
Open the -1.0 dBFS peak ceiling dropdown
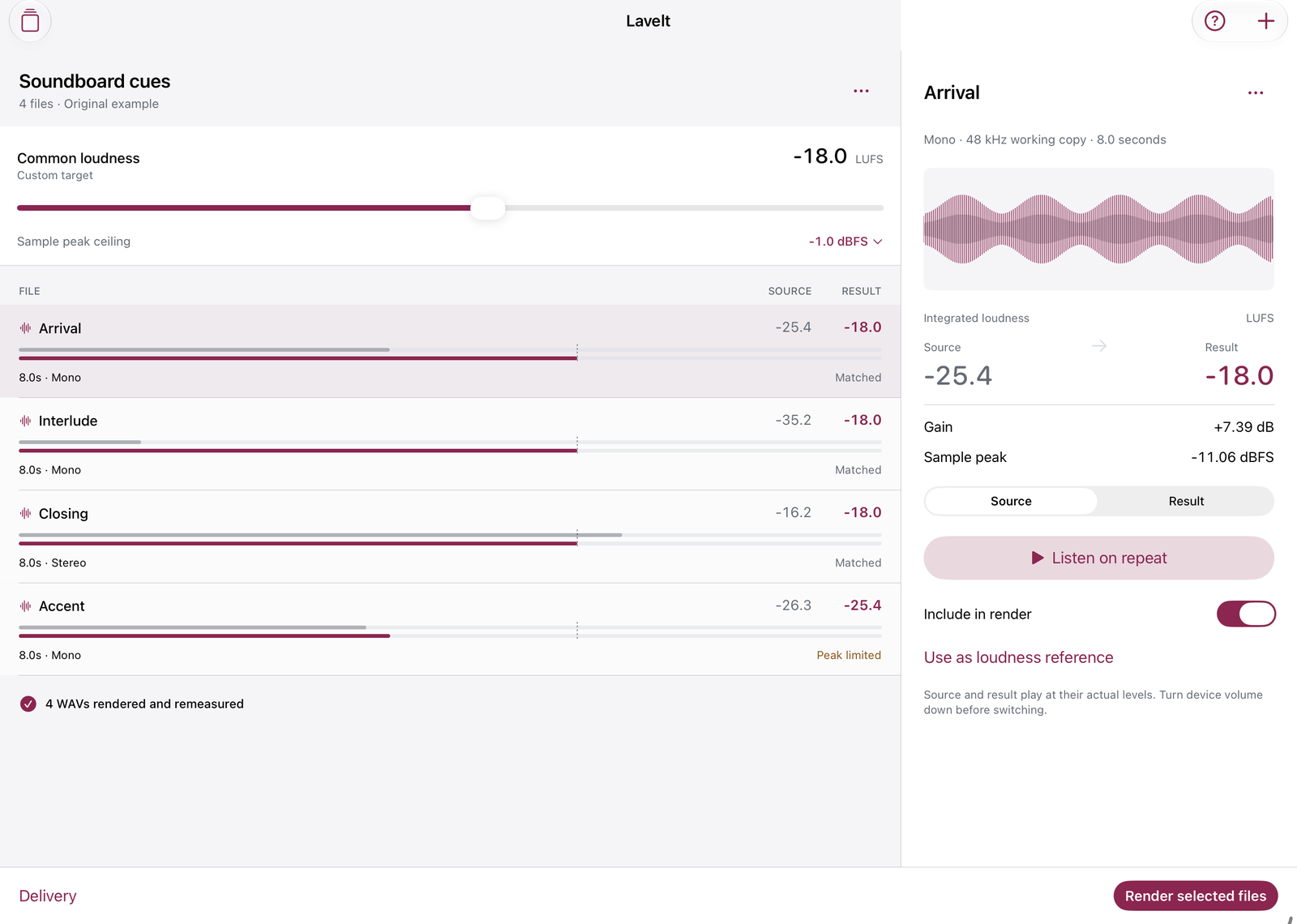845,242
